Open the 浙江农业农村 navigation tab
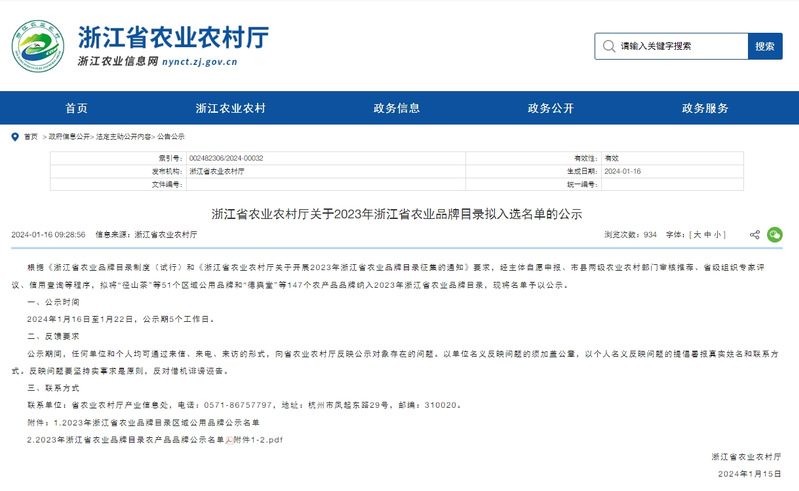Image resolution: width=799 pixels, height=491 pixels. 231,108
